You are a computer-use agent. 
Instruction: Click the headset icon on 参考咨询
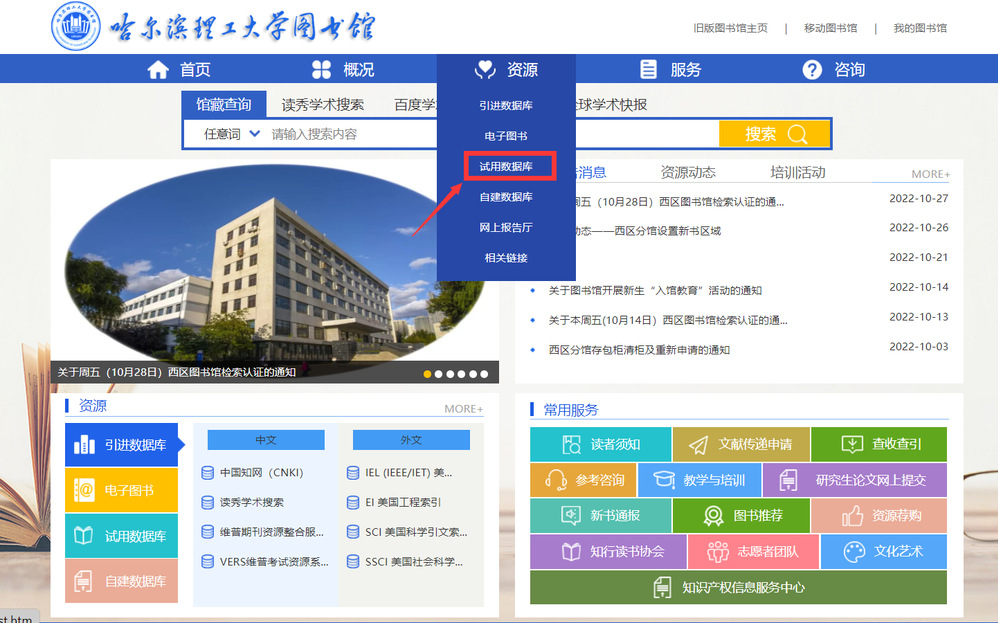[x=556, y=480]
